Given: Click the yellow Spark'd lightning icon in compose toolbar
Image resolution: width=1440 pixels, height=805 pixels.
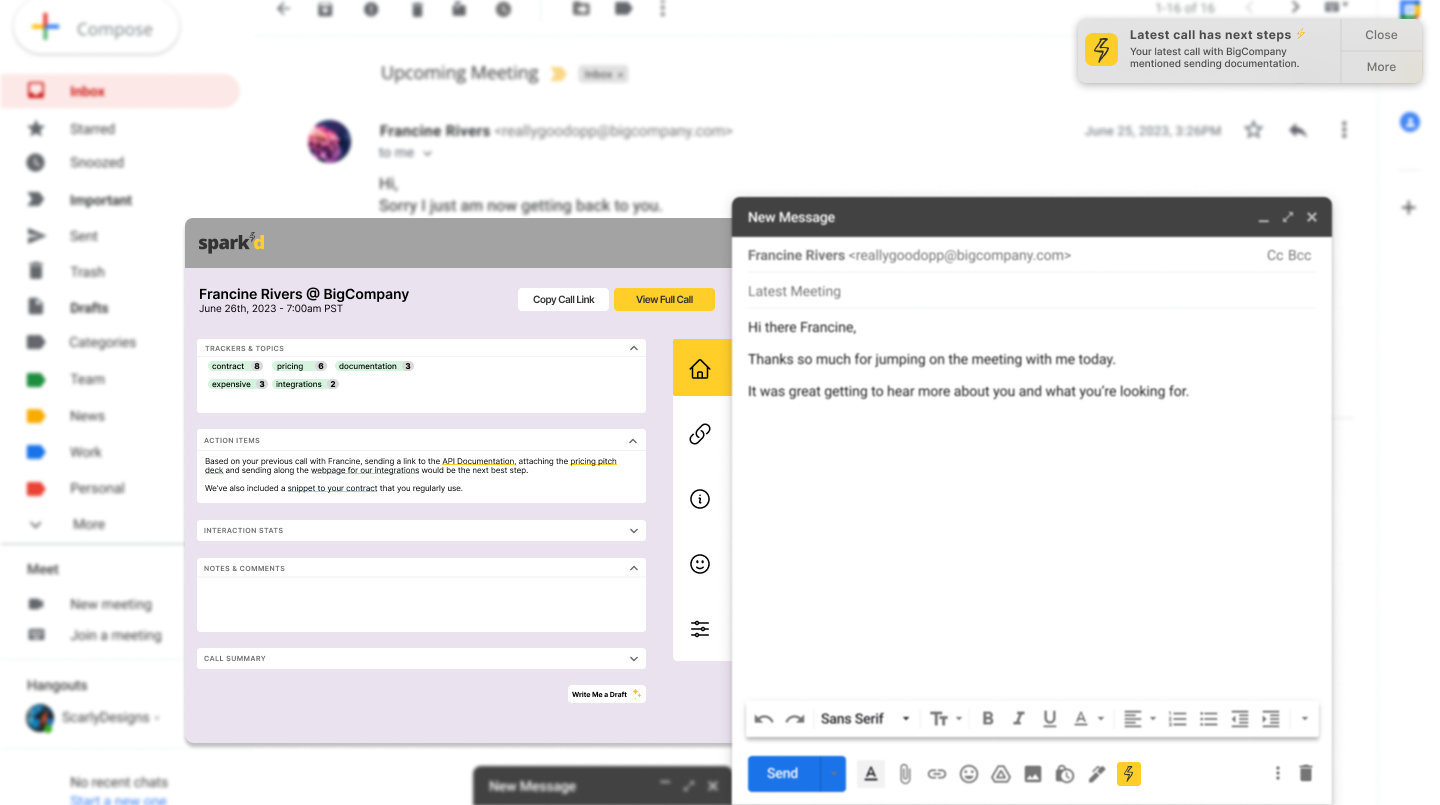Looking at the screenshot, I should [1129, 773].
